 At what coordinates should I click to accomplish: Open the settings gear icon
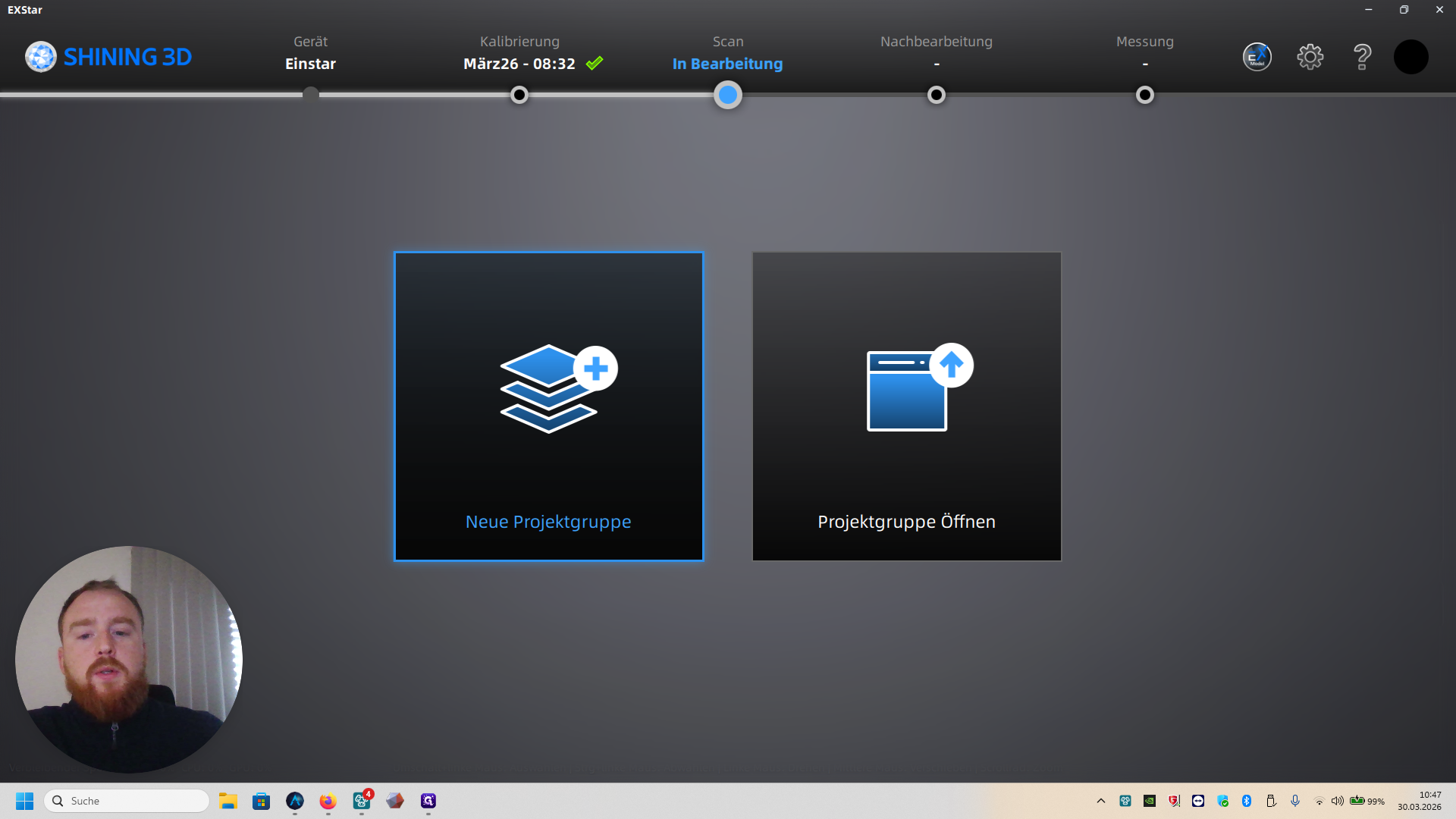tap(1310, 57)
